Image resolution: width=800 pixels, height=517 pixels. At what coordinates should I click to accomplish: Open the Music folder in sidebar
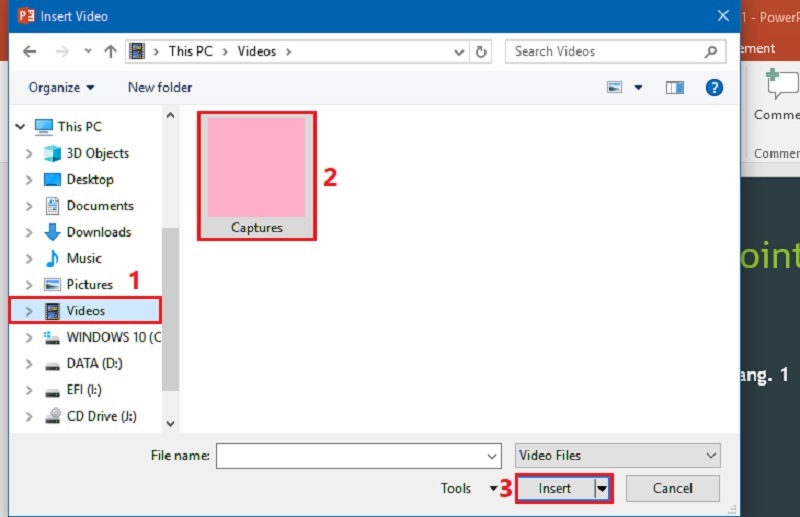pyautogui.click(x=84, y=258)
